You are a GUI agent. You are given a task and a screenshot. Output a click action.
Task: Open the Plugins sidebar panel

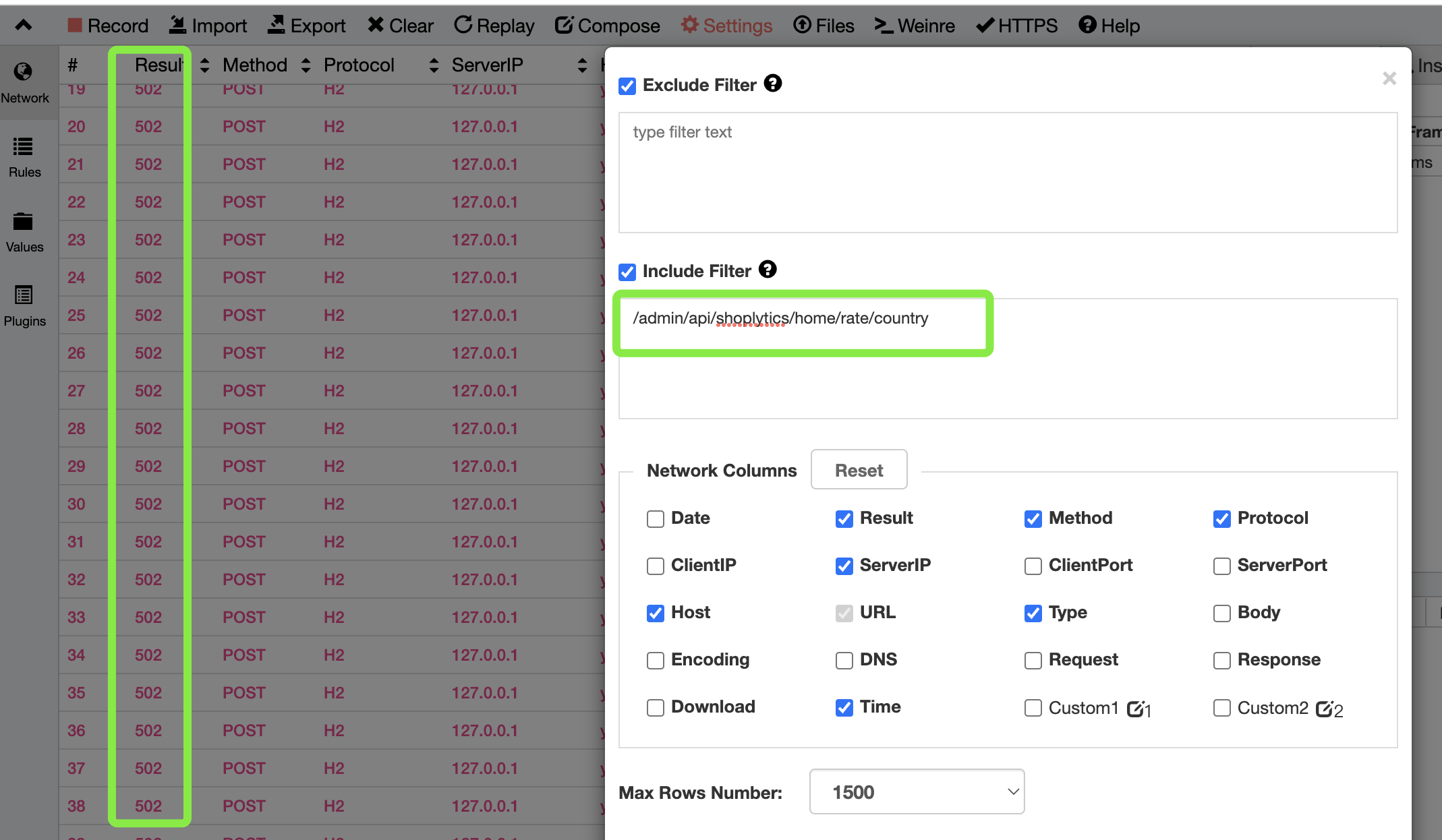tap(24, 305)
